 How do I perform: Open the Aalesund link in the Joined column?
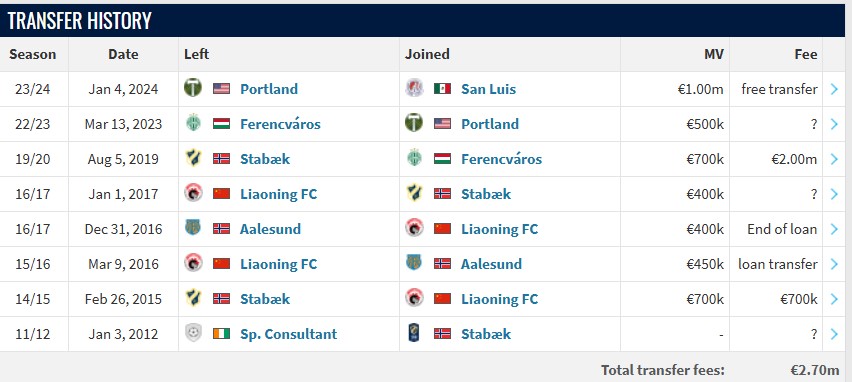(x=491, y=264)
